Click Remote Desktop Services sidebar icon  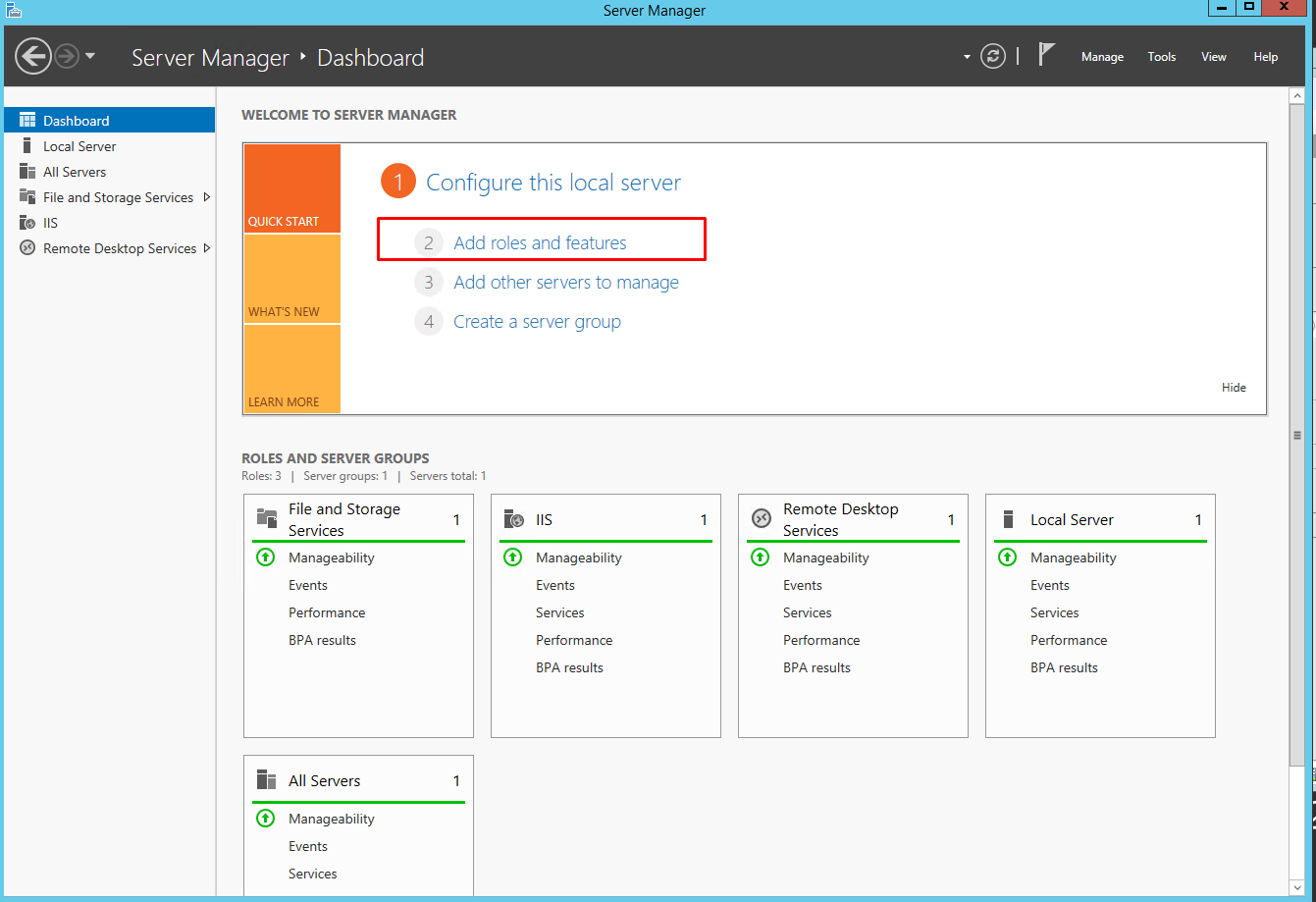coord(27,248)
